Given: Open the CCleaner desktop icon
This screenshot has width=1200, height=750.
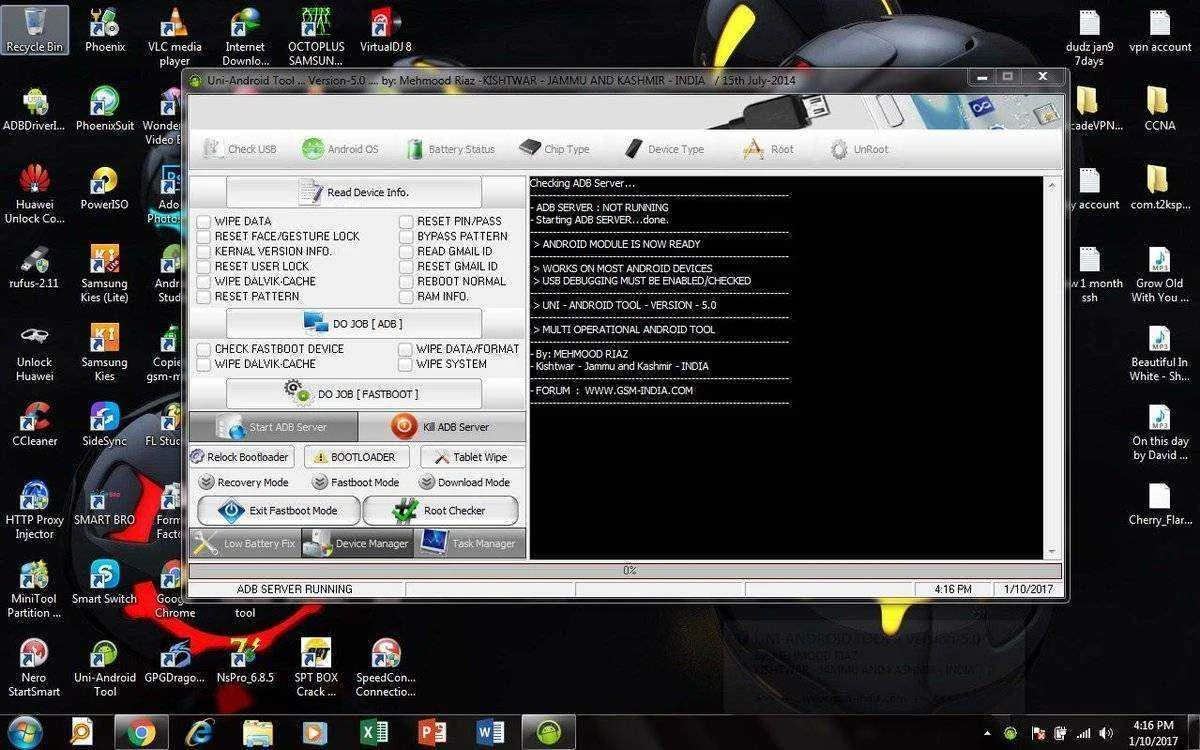Looking at the screenshot, I should 34,424.
